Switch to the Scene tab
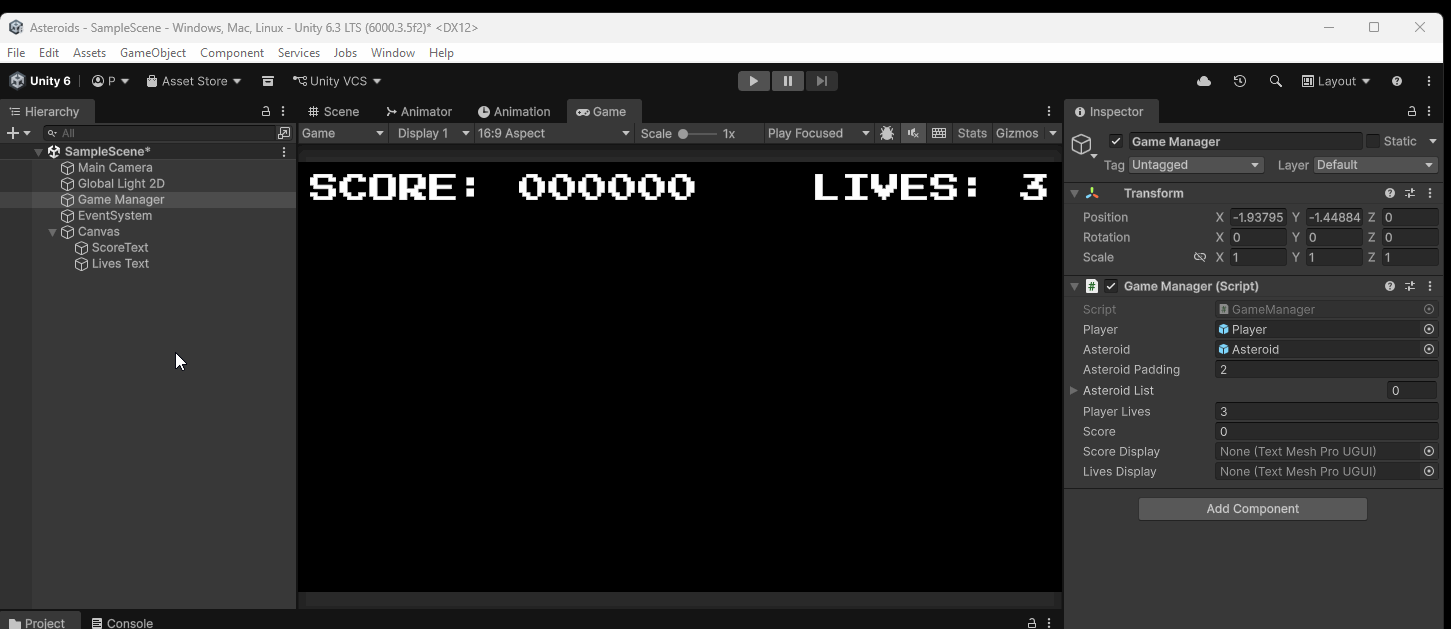 pos(334,112)
